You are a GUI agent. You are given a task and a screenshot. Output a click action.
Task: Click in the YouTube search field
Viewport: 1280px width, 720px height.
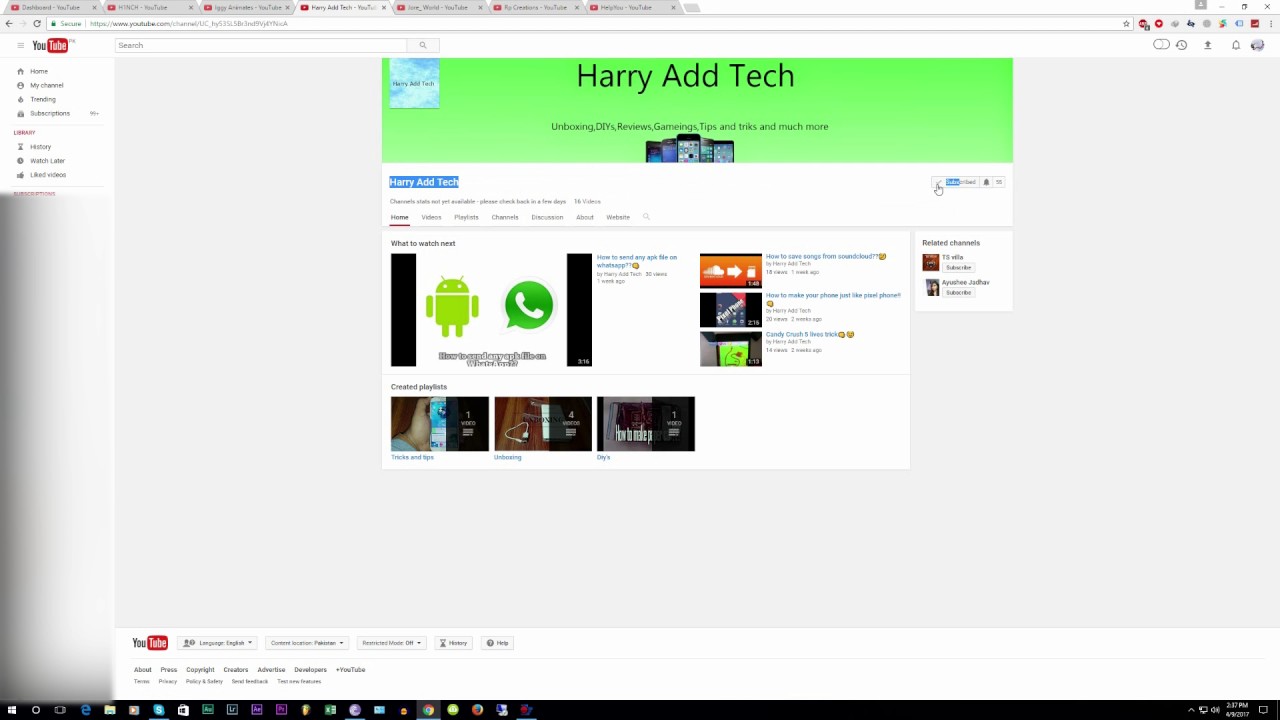coord(261,45)
